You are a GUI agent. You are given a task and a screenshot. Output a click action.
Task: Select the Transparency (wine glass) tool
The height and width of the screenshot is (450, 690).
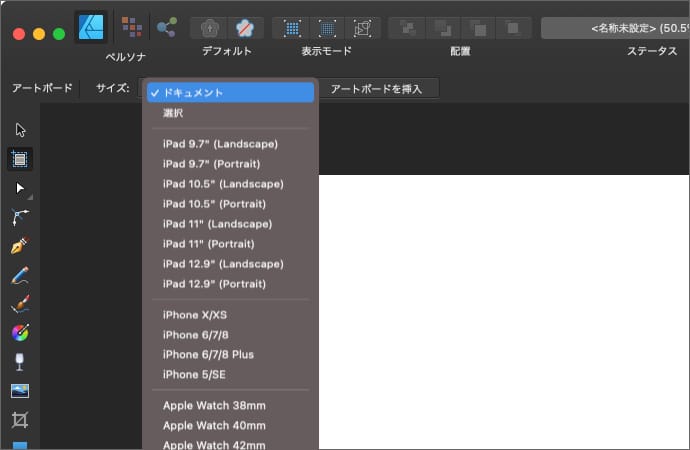20,362
